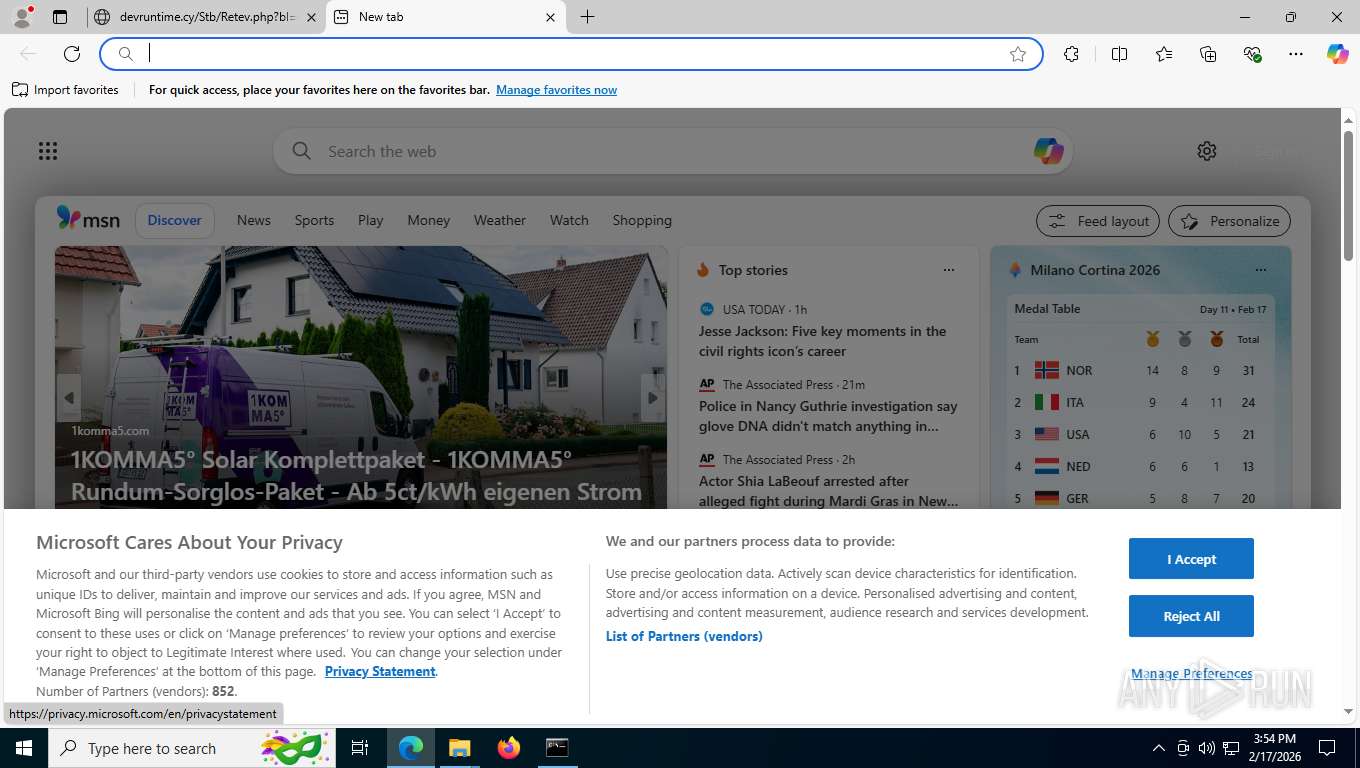This screenshot has height=768, width=1360.
Task: Click the browser back arrow
Action: pyautogui.click(x=28, y=54)
